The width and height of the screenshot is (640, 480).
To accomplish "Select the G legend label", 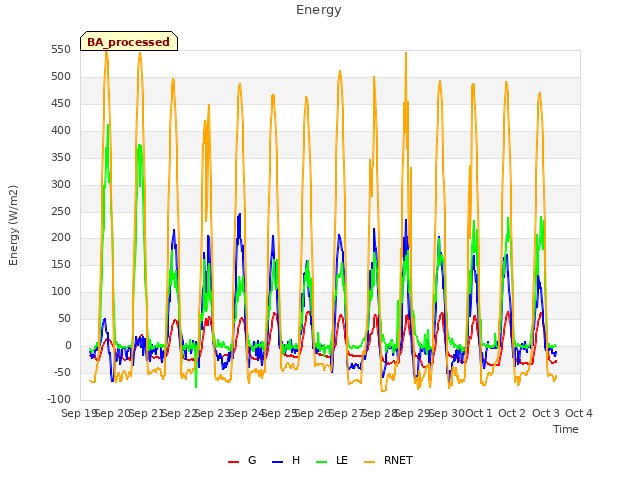I will 252,460.
